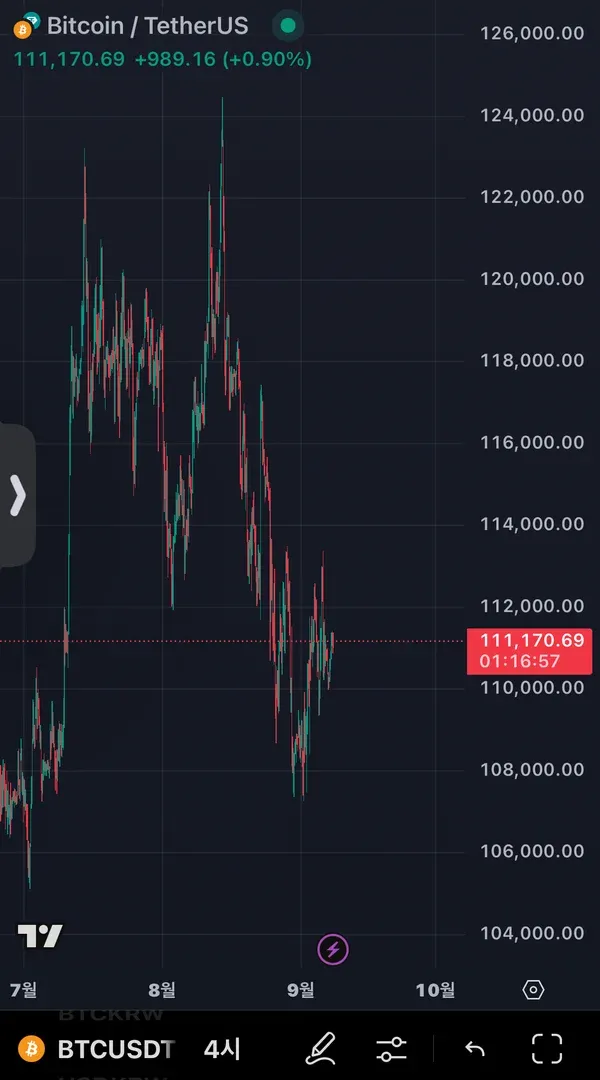Tap the purple lightning bolt event marker
Image resolution: width=600 pixels, height=1080 pixels.
coord(333,949)
